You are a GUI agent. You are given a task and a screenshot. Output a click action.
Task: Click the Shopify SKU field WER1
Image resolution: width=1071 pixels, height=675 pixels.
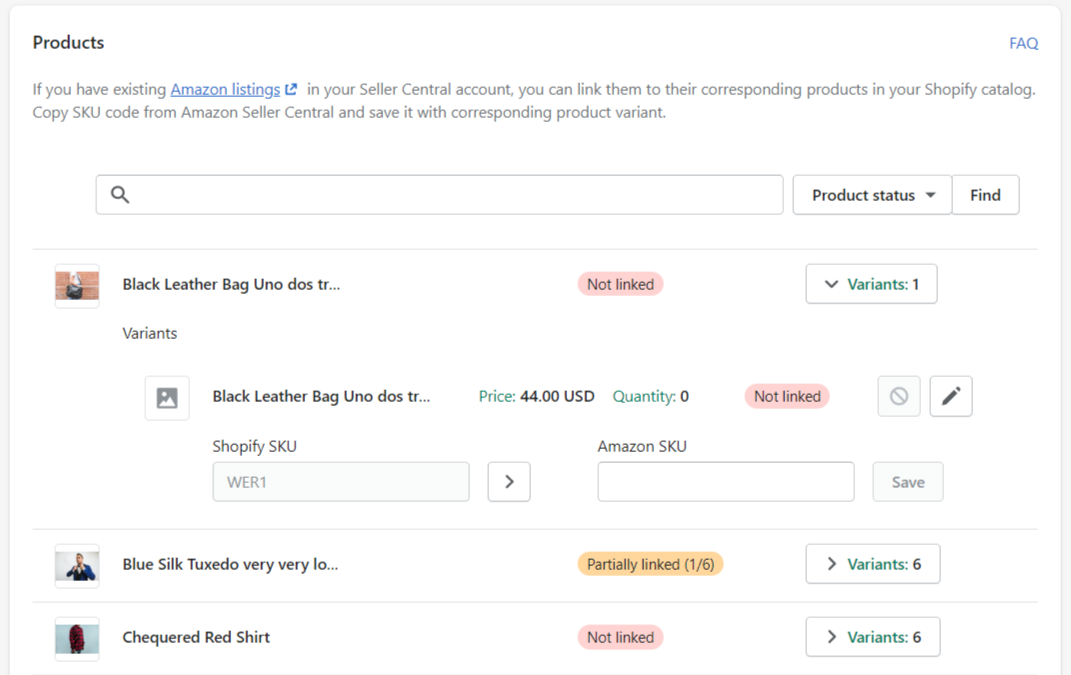(x=341, y=482)
